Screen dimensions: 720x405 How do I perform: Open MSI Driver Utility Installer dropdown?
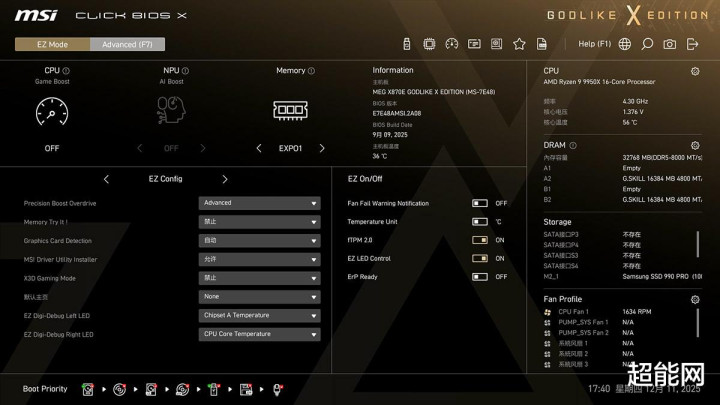coord(259,259)
